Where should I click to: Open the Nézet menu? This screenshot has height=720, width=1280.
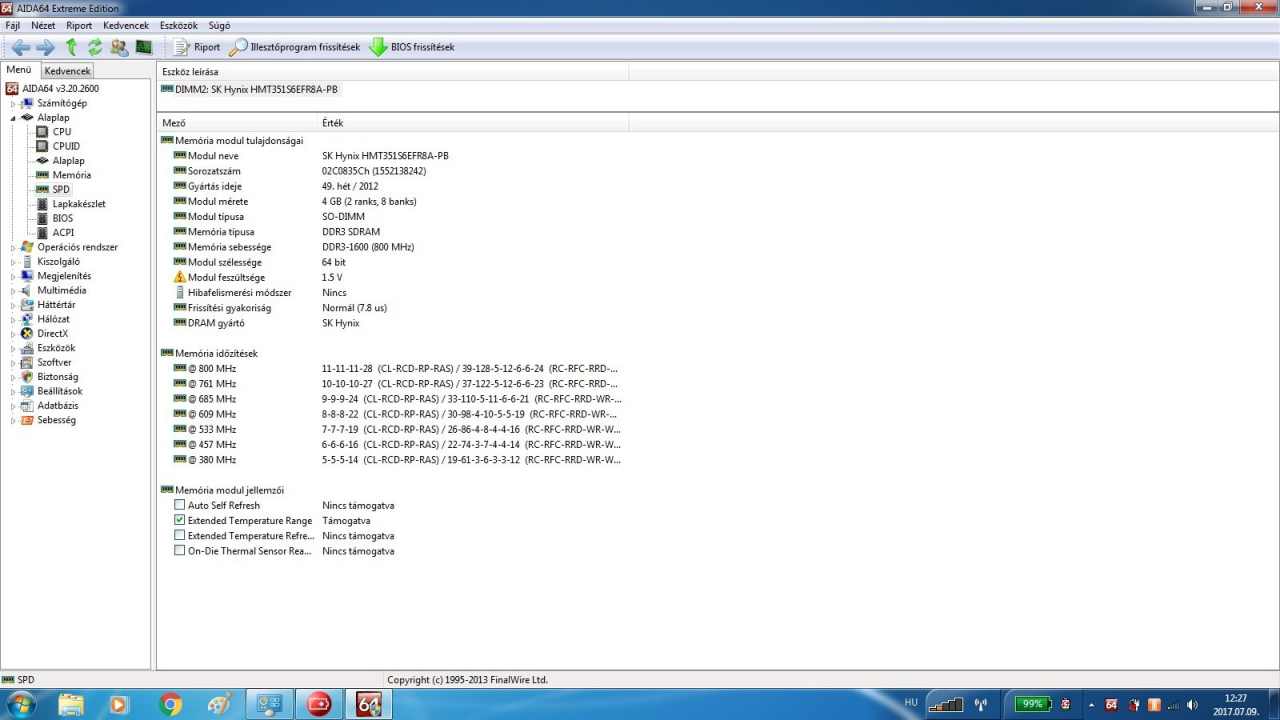[43, 25]
